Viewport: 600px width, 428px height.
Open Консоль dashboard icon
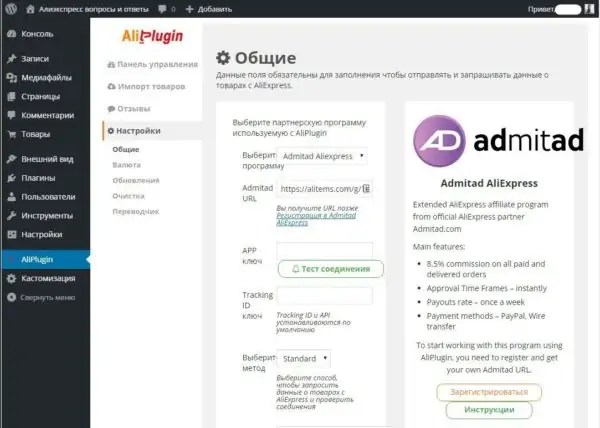point(12,34)
